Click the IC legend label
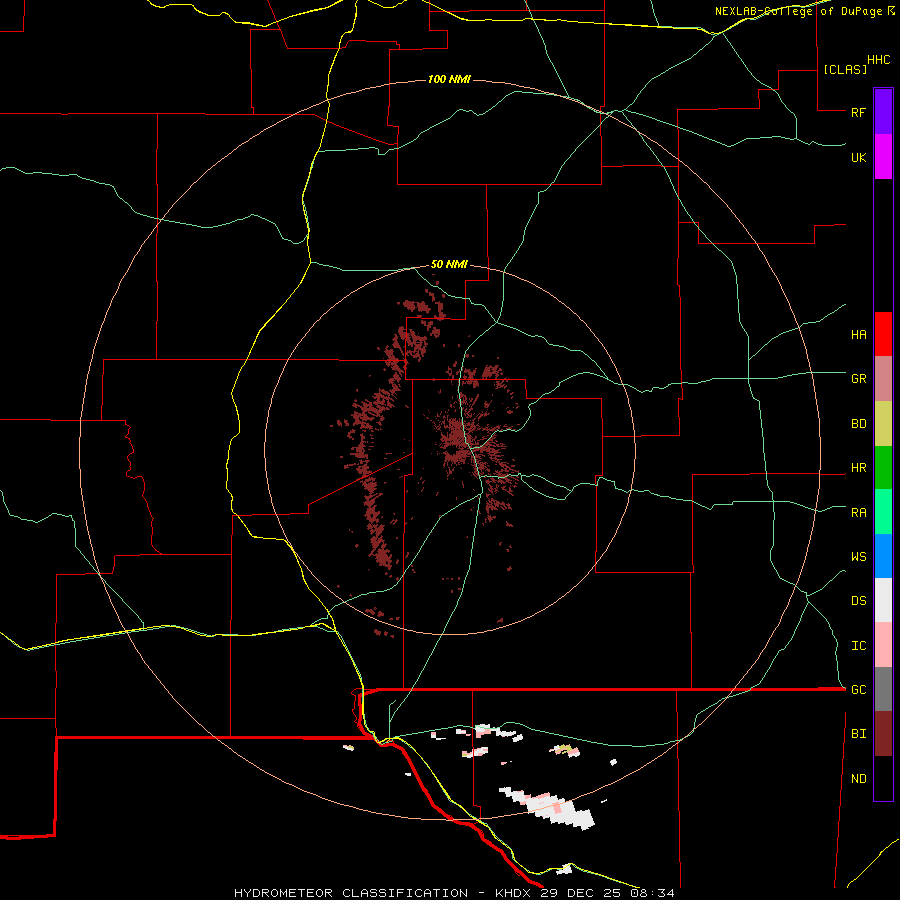The width and height of the screenshot is (900, 900). click(858, 646)
